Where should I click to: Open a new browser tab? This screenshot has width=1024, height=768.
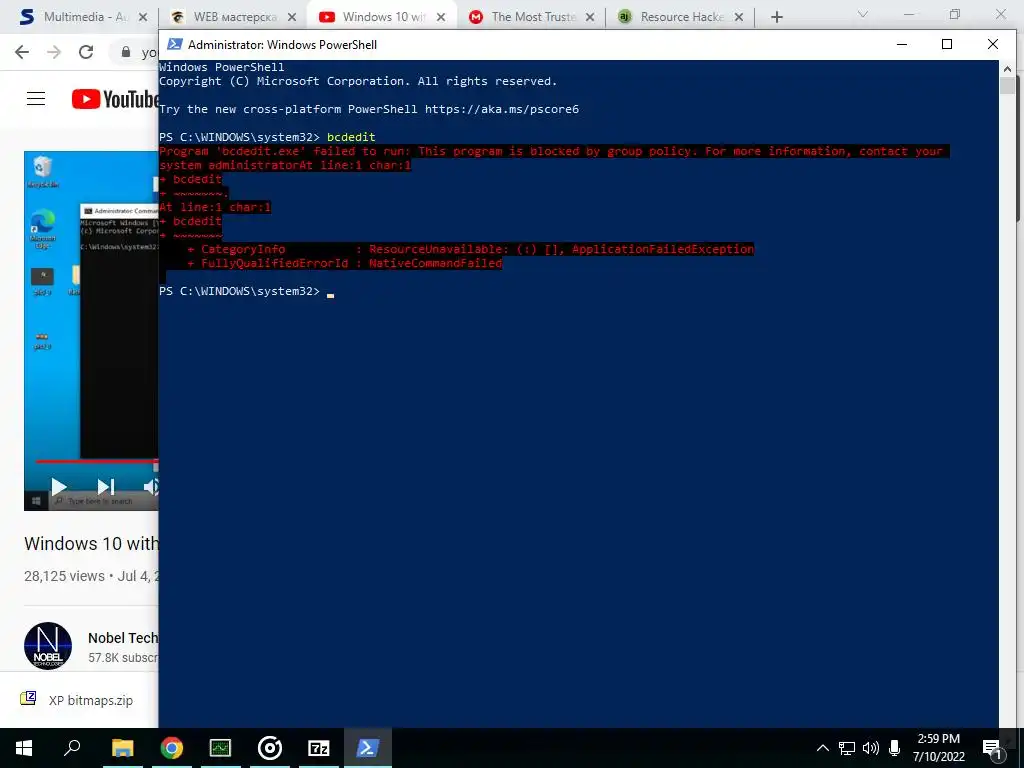tap(776, 17)
